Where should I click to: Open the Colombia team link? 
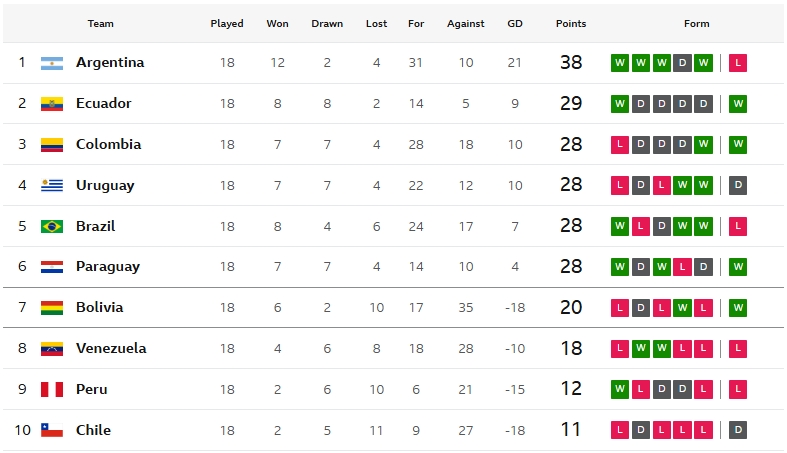(x=108, y=144)
